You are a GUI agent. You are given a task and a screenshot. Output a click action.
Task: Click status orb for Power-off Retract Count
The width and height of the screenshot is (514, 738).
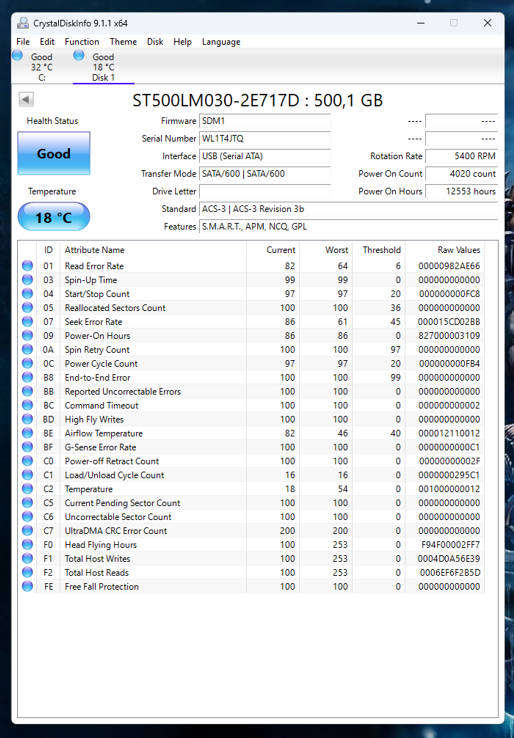pos(27,461)
